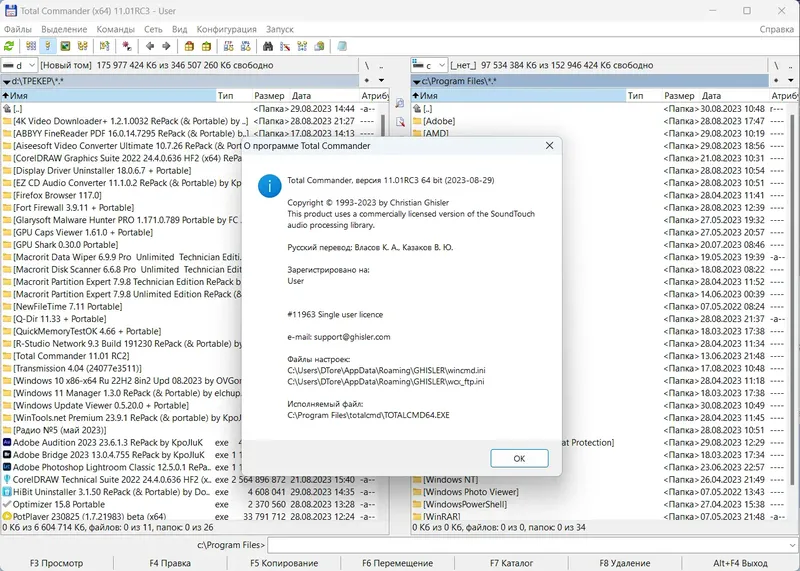Open the Вид menu

pyautogui.click(x=180, y=29)
